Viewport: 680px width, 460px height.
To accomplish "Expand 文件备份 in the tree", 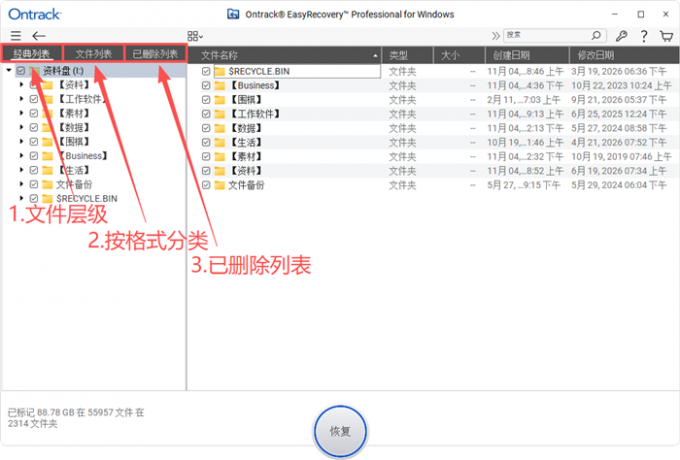I will [x=21, y=184].
